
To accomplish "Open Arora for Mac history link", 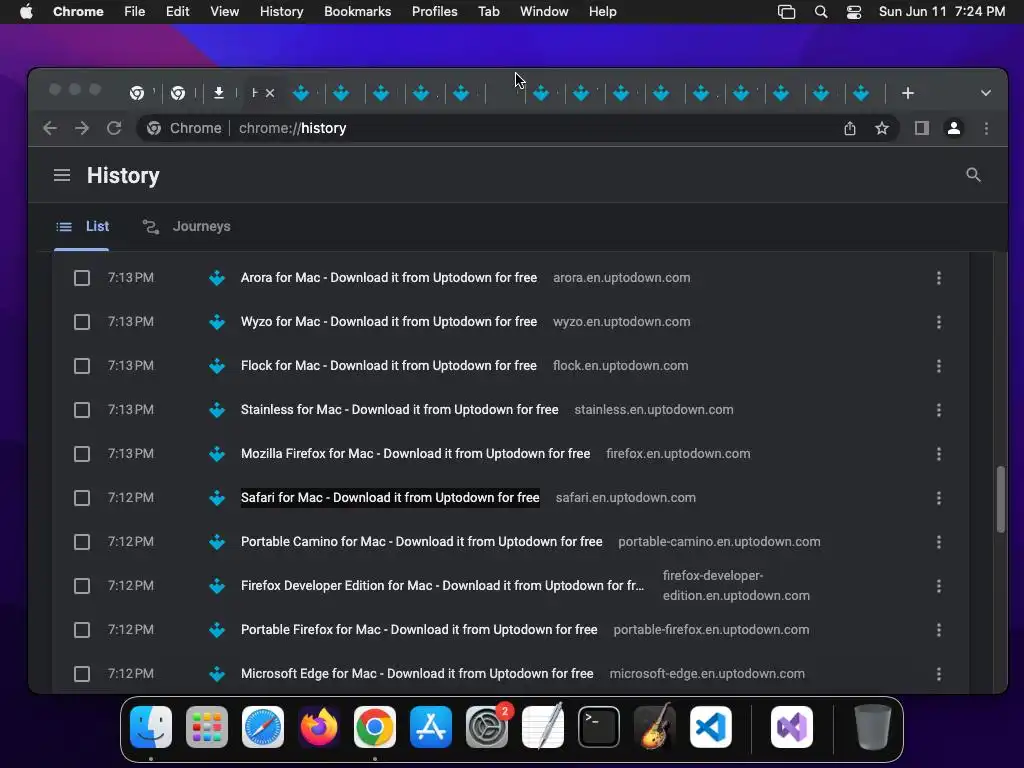I will (x=389, y=278).
